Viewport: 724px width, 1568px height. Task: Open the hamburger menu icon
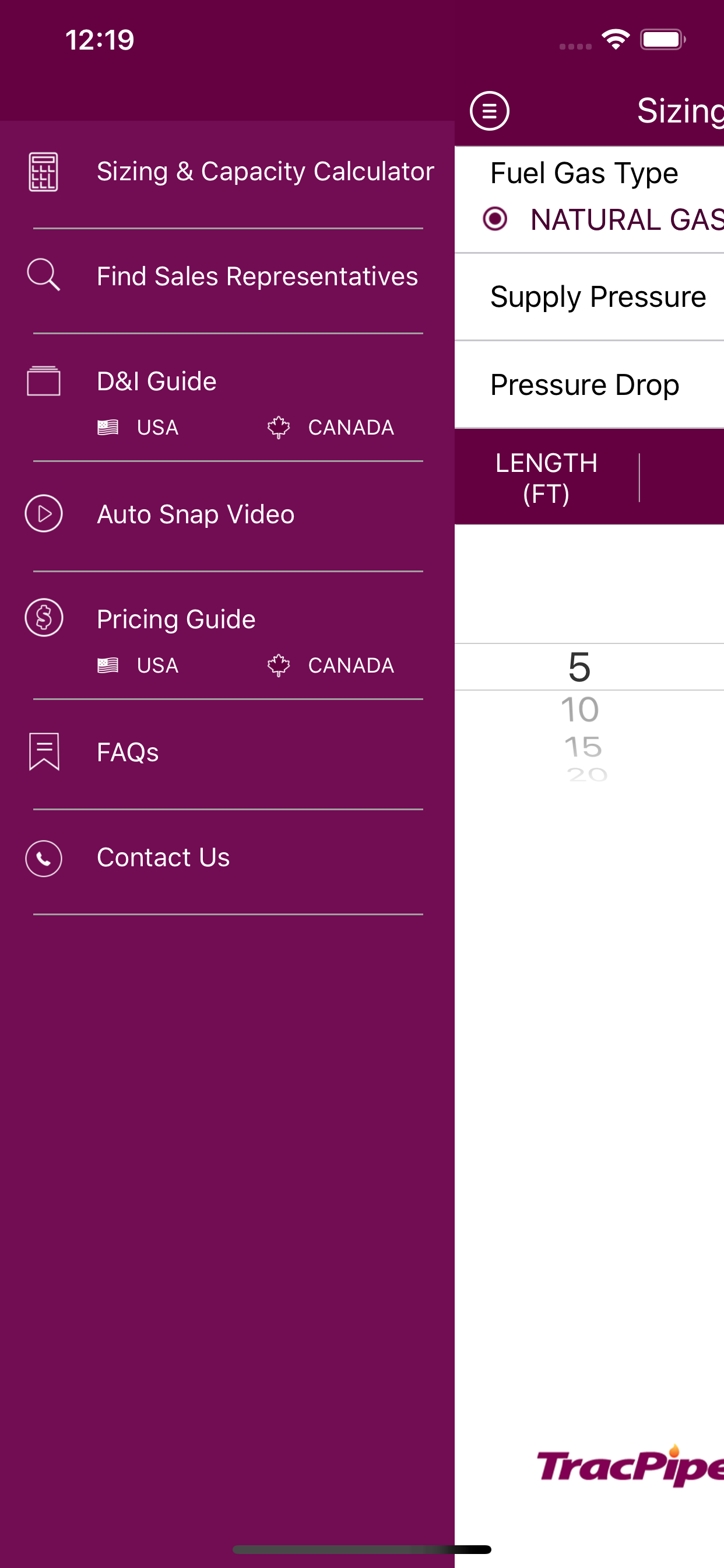[x=488, y=111]
